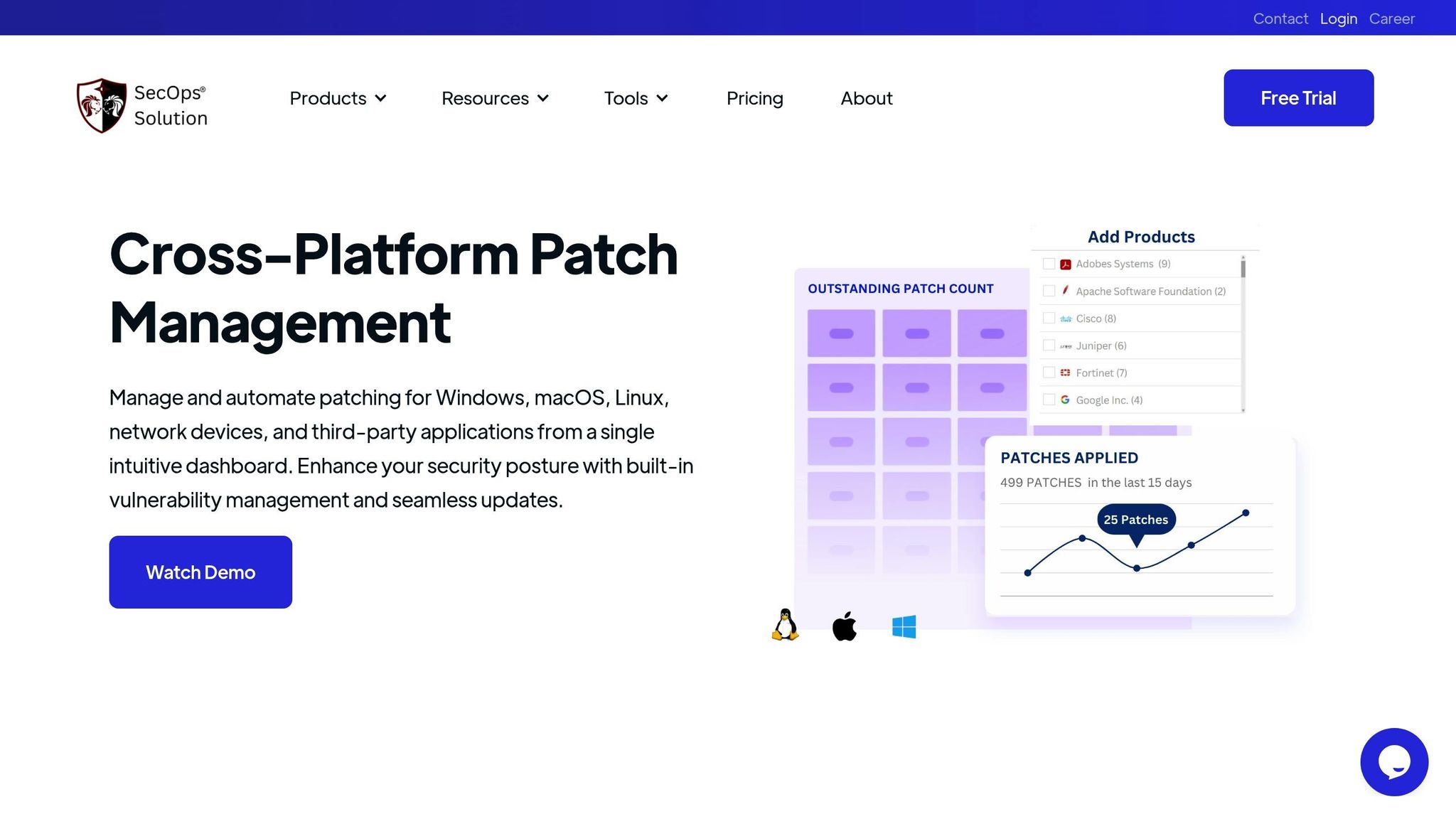Open the Pricing page
Screen dimensions: 1456x819
(754, 98)
